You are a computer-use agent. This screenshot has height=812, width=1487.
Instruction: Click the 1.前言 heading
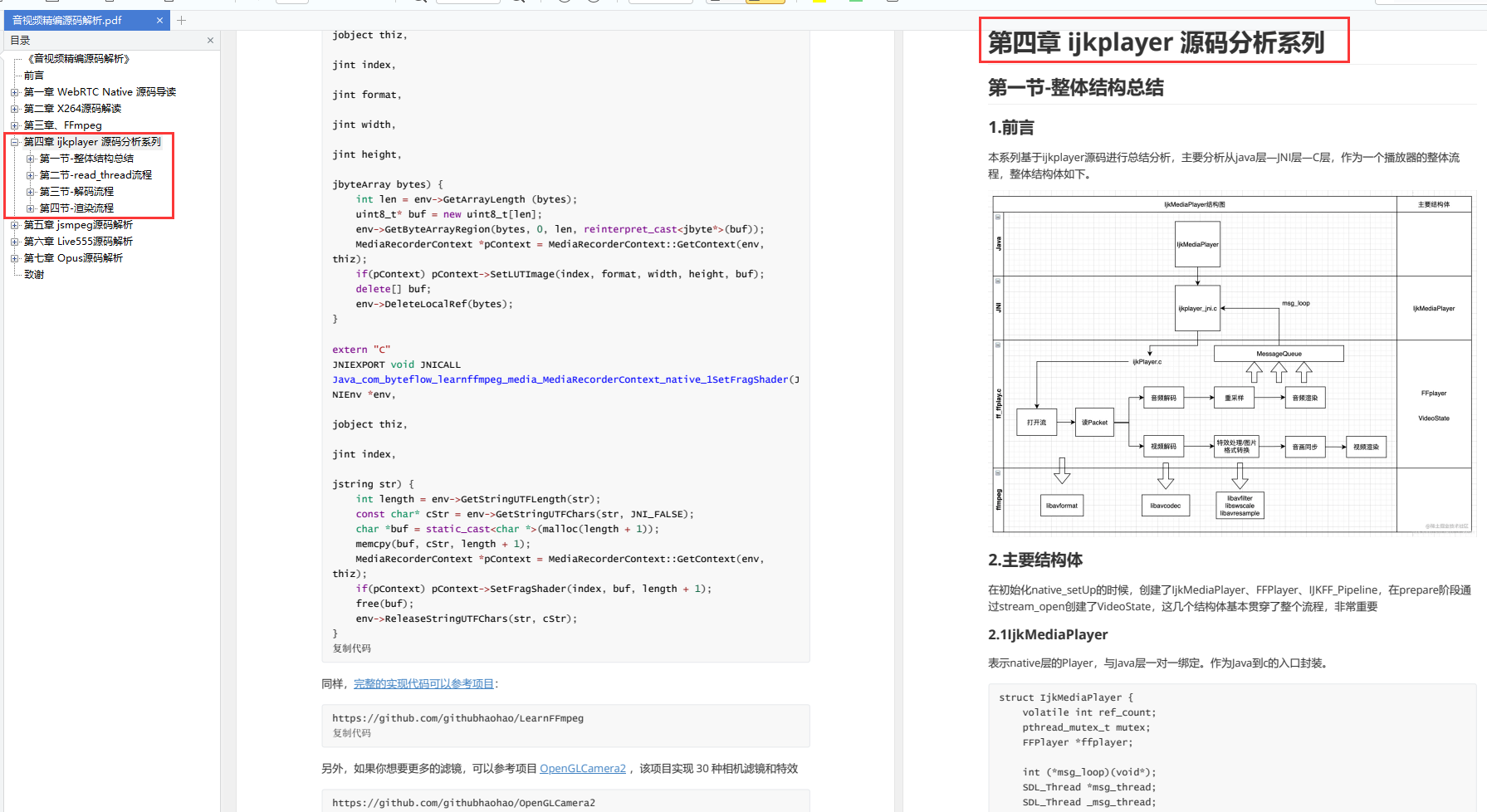point(1011,128)
